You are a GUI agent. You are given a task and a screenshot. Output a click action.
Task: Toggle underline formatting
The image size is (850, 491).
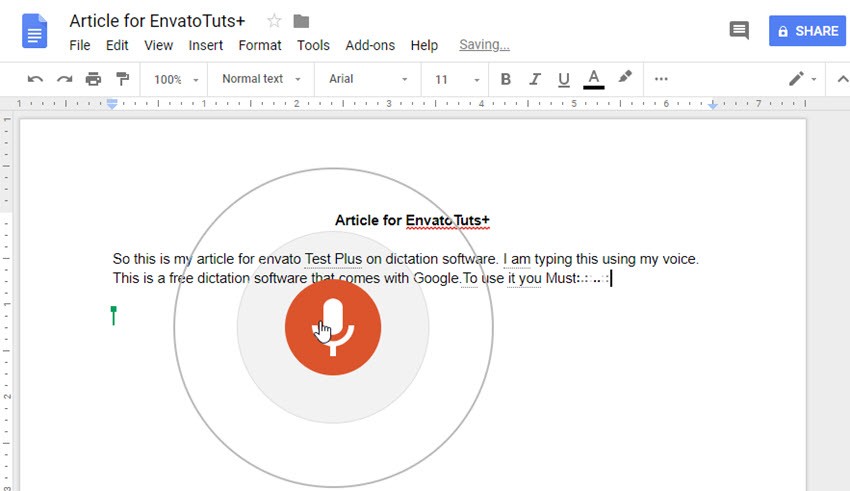(563, 79)
